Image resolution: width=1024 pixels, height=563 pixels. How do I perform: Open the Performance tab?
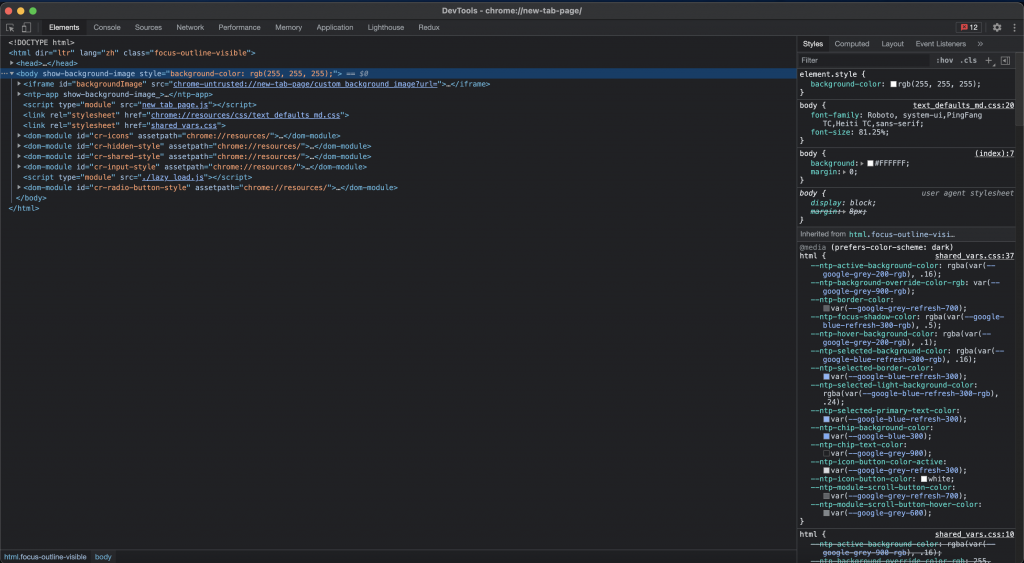tap(239, 27)
